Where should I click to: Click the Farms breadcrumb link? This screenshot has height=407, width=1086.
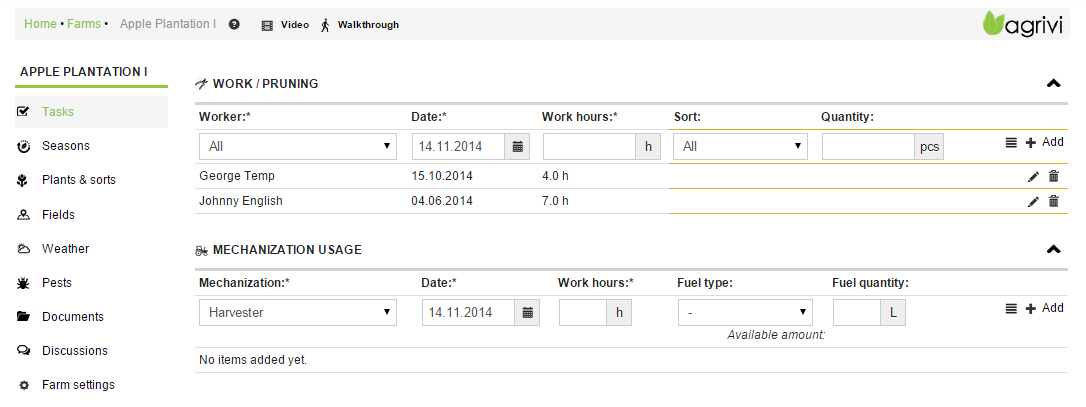[83, 24]
